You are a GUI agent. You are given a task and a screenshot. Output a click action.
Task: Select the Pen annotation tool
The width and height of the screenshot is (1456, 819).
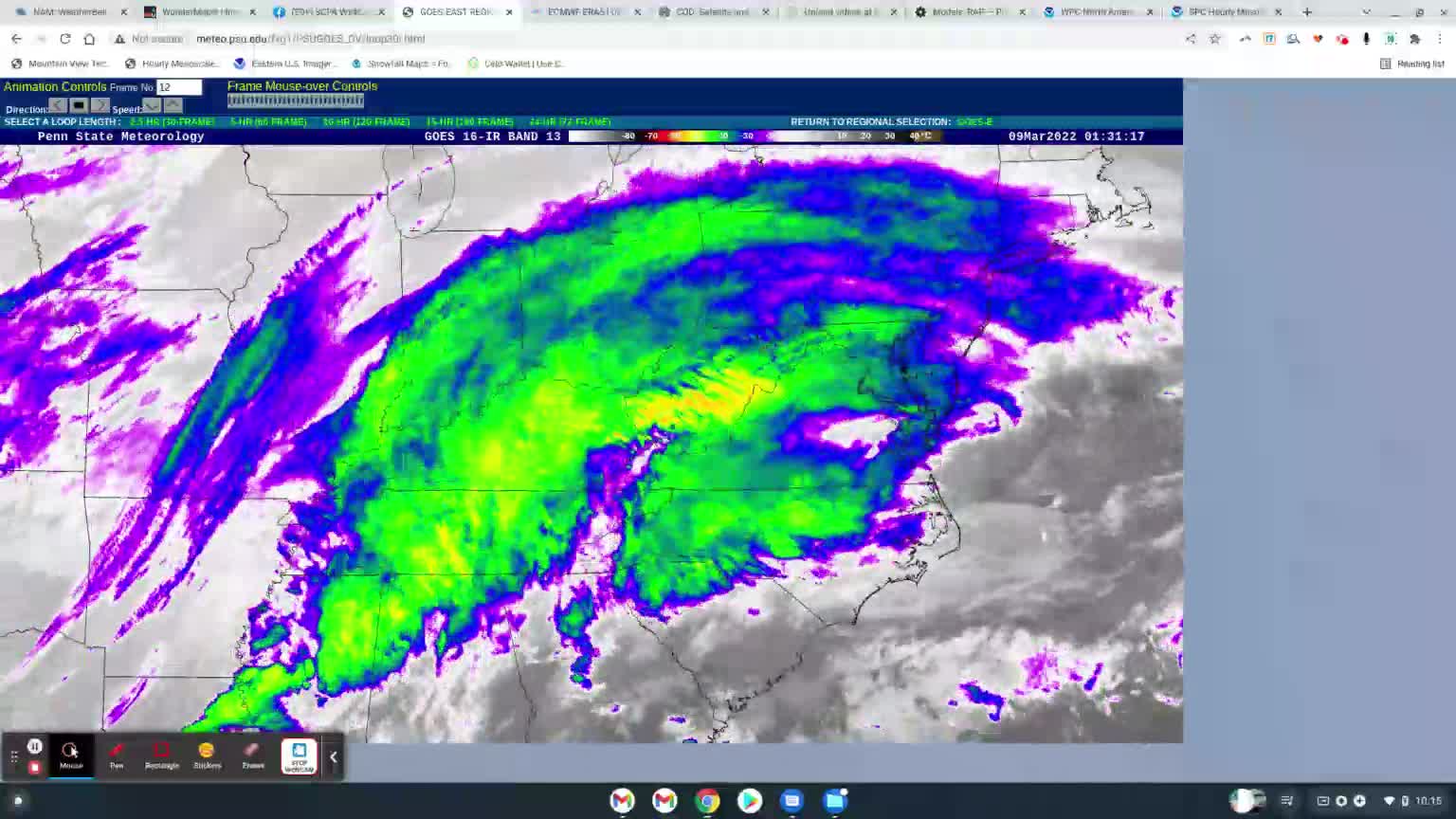coord(117,755)
